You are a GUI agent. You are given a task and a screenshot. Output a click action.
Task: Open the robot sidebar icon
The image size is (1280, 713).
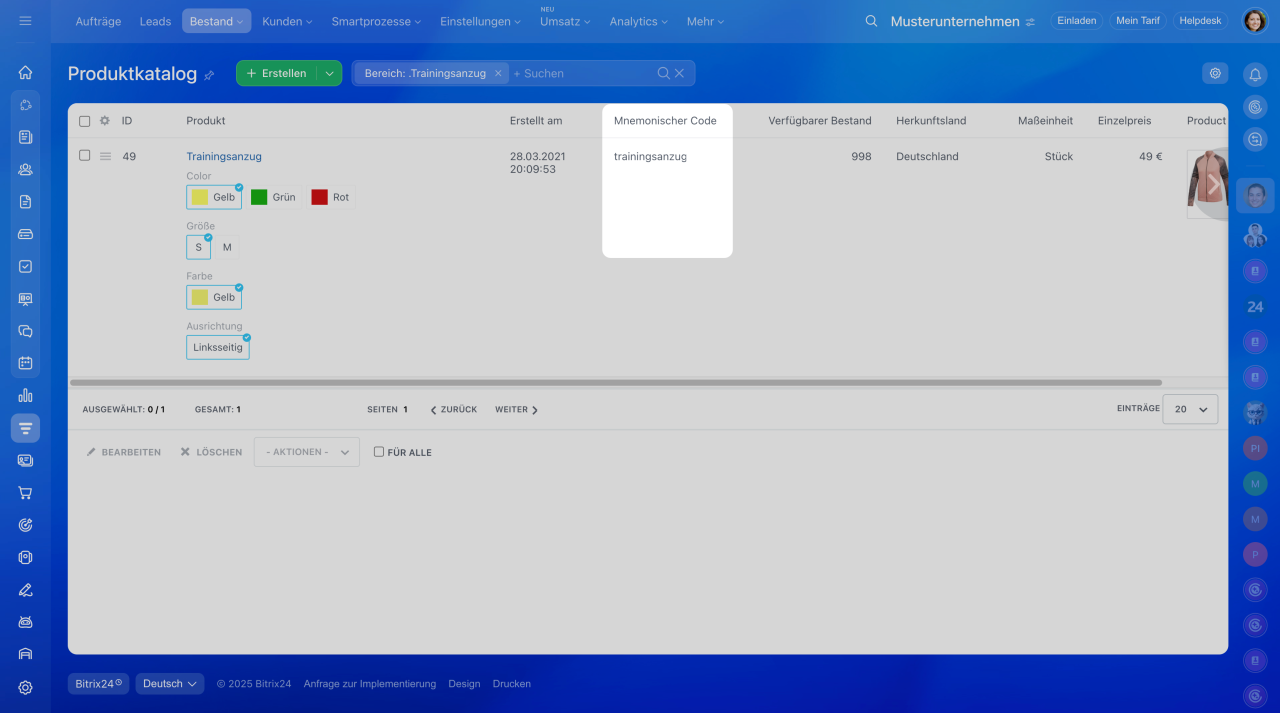pyautogui.click(x=25, y=621)
